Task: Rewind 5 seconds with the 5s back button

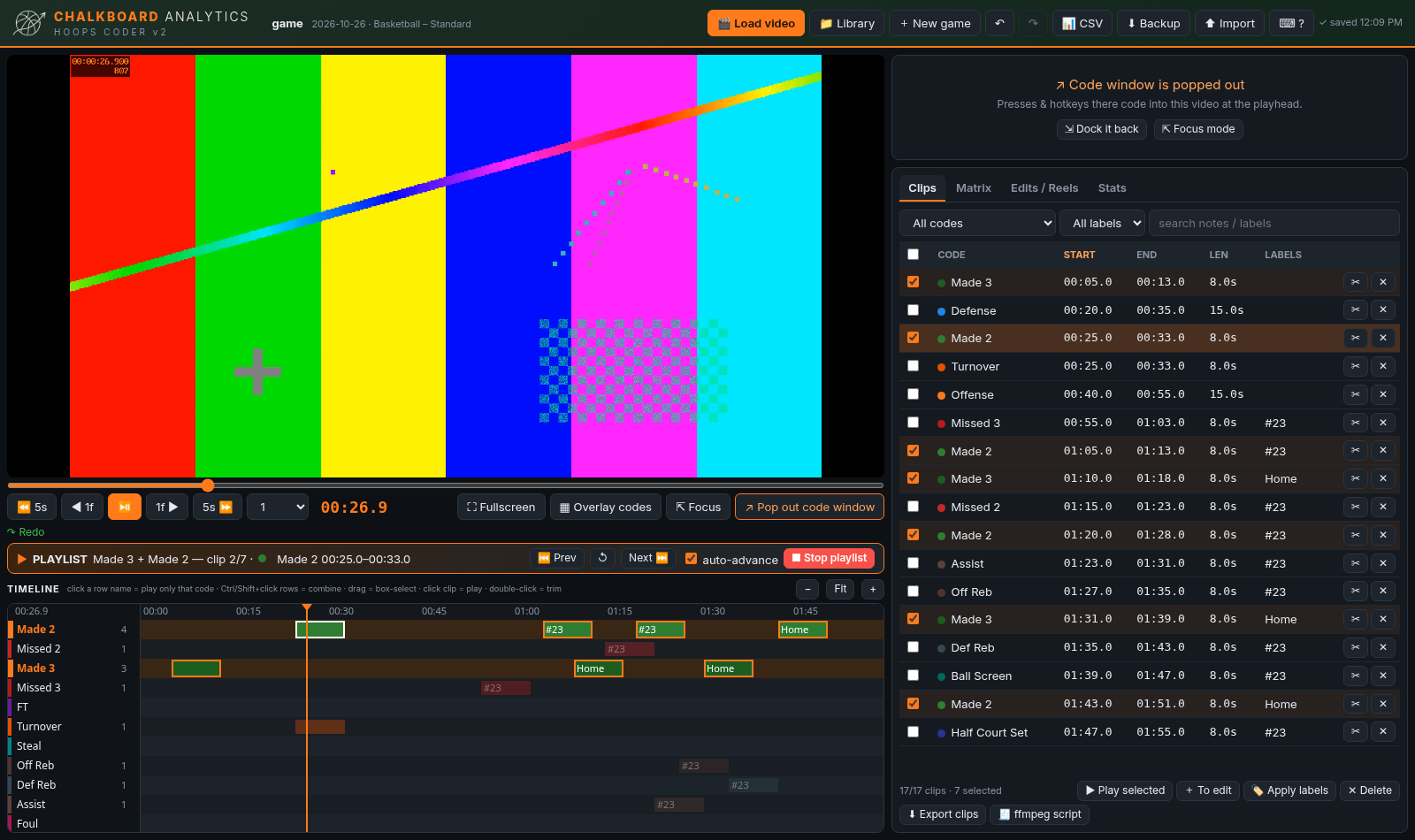Action: pyautogui.click(x=32, y=508)
